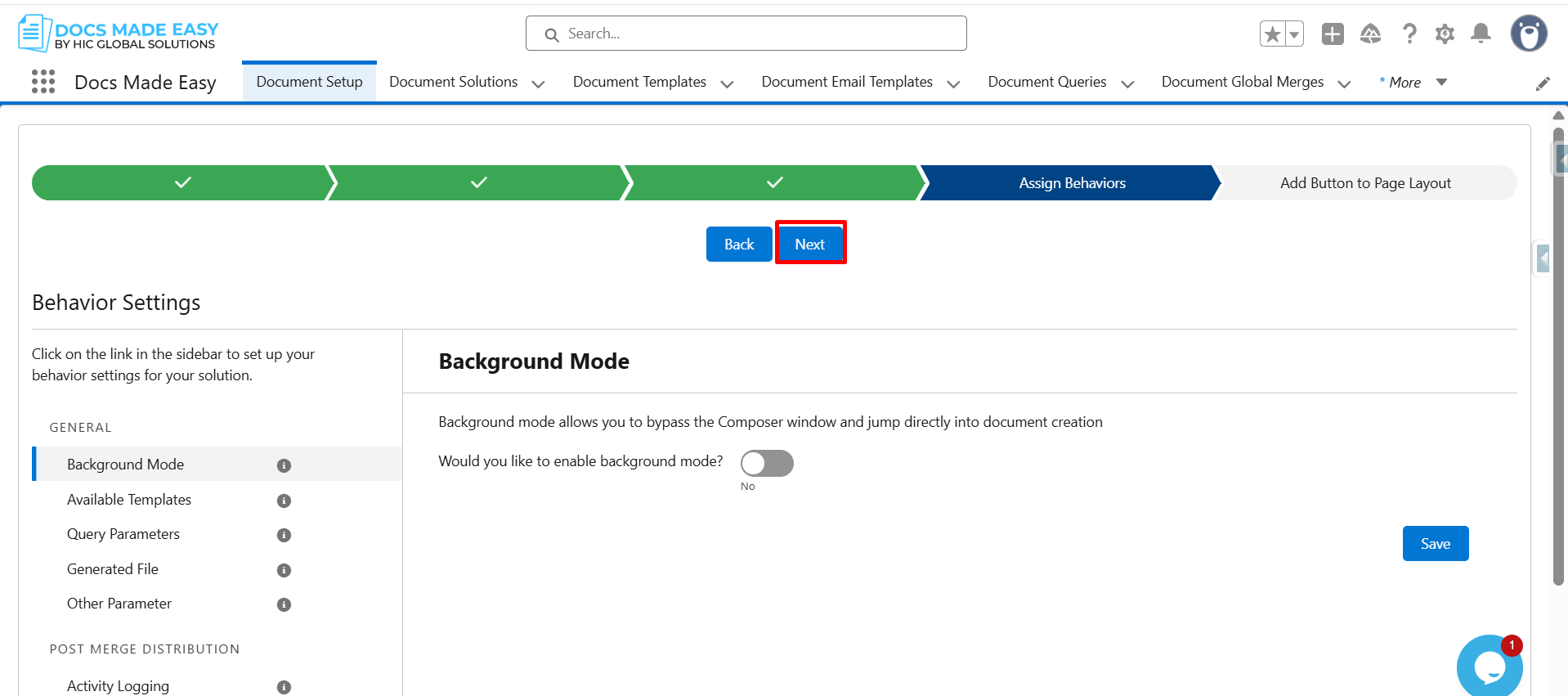Expand the Document Templates tab dropdown

(727, 83)
